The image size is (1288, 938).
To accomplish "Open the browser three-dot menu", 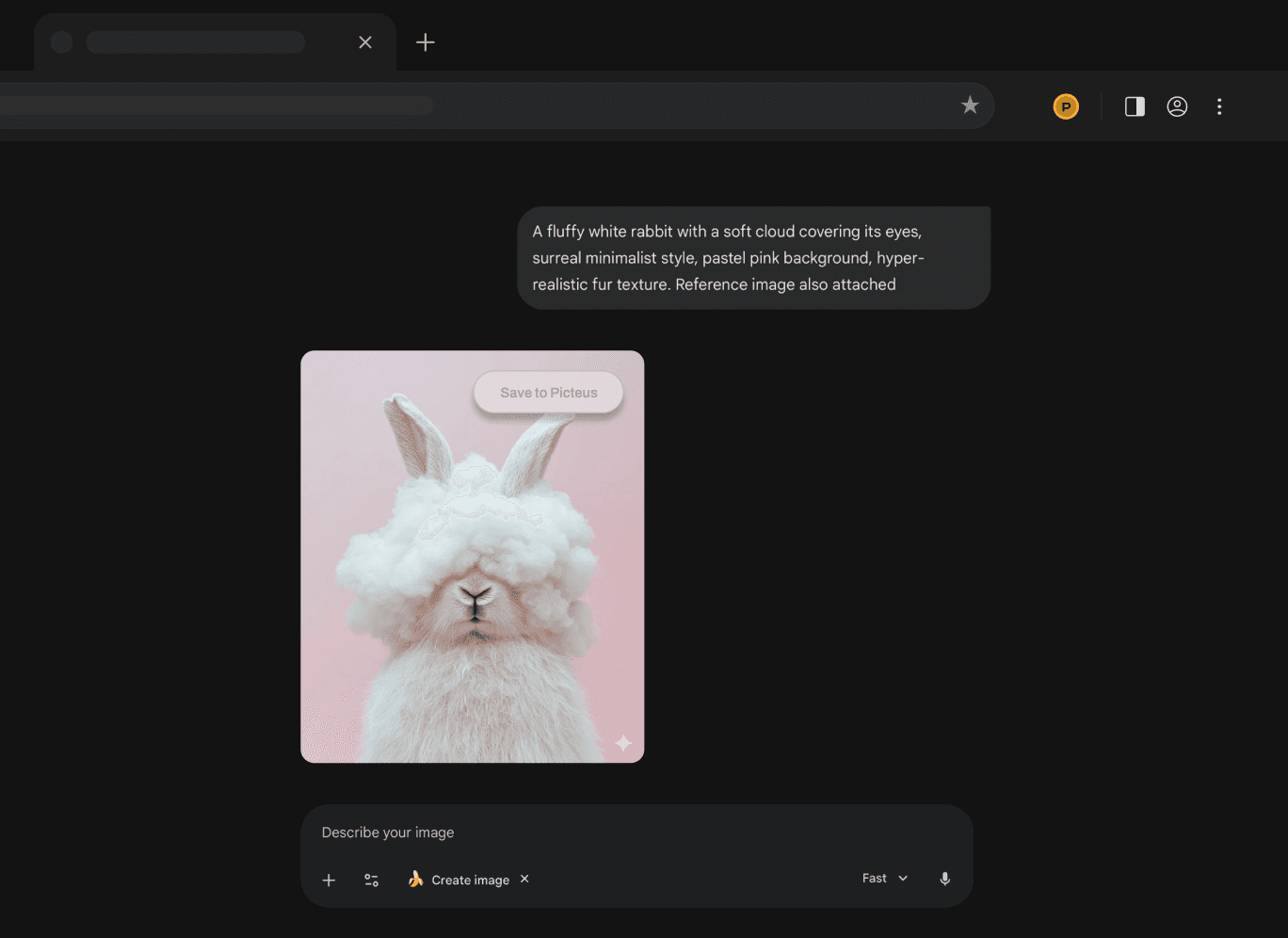I will click(x=1219, y=106).
